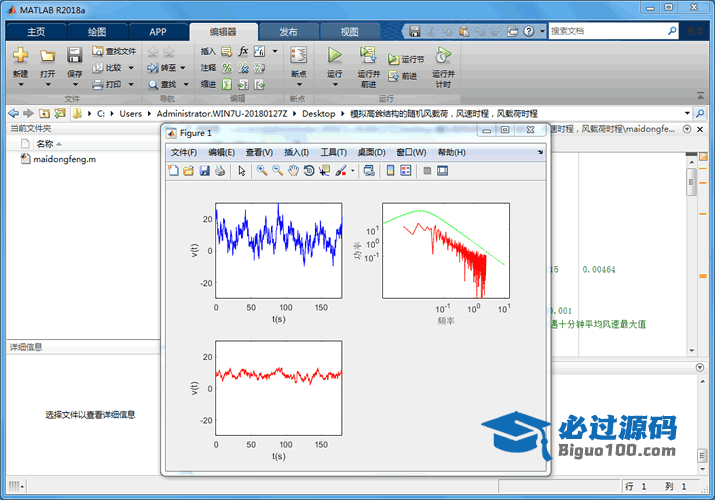Click the Save floppy icon in the ribbon
Image resolution: width=715 pixels, height=500 pixels.
point(74,56)
